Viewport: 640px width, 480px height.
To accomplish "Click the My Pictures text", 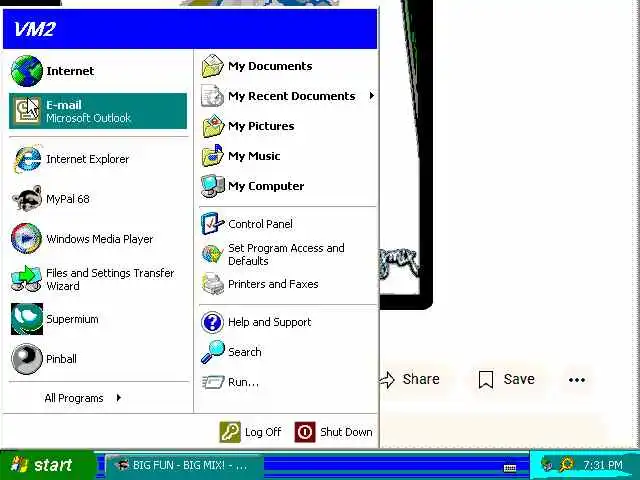I will coord(261,126).
